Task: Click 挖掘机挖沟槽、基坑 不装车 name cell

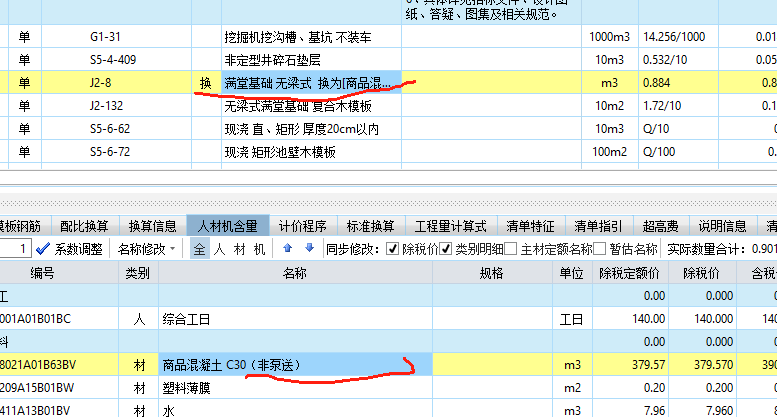Action: pyautogui.click(x=311, y=37)
